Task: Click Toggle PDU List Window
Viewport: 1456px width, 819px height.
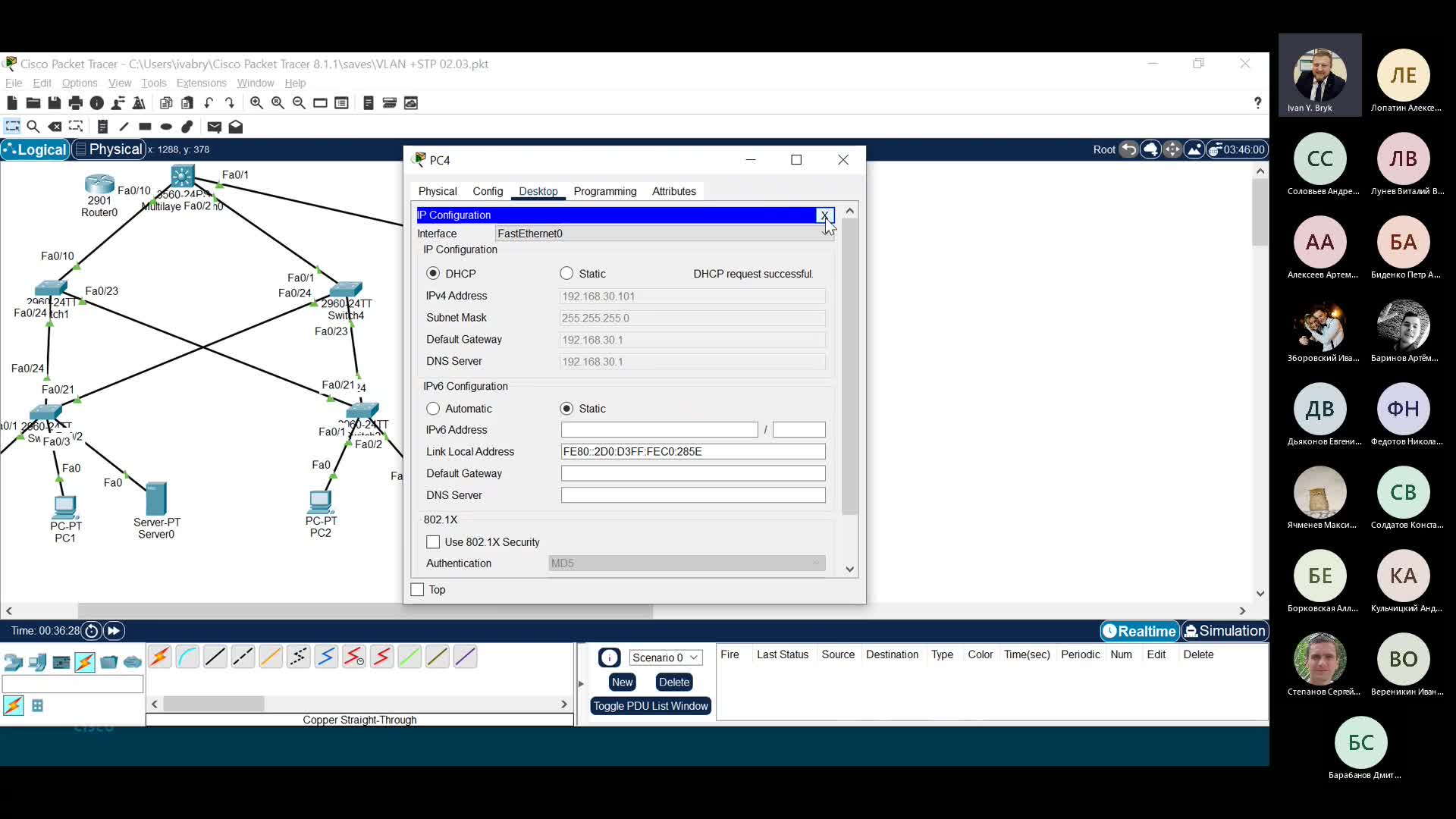Action: click(651, 706)
